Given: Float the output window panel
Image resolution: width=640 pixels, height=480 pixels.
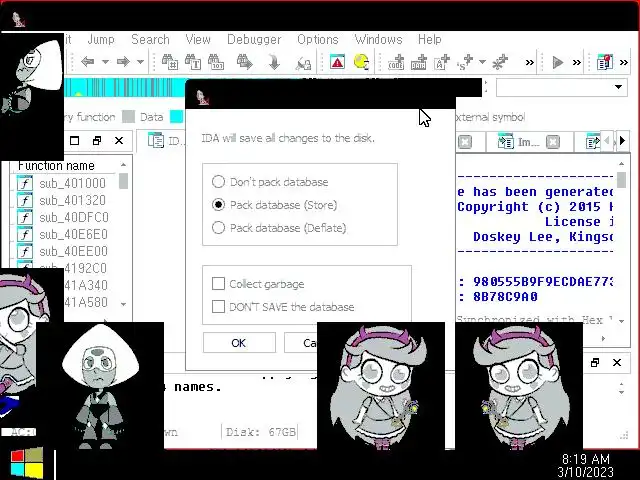Looking at the screenshot, I should [595, 362].
